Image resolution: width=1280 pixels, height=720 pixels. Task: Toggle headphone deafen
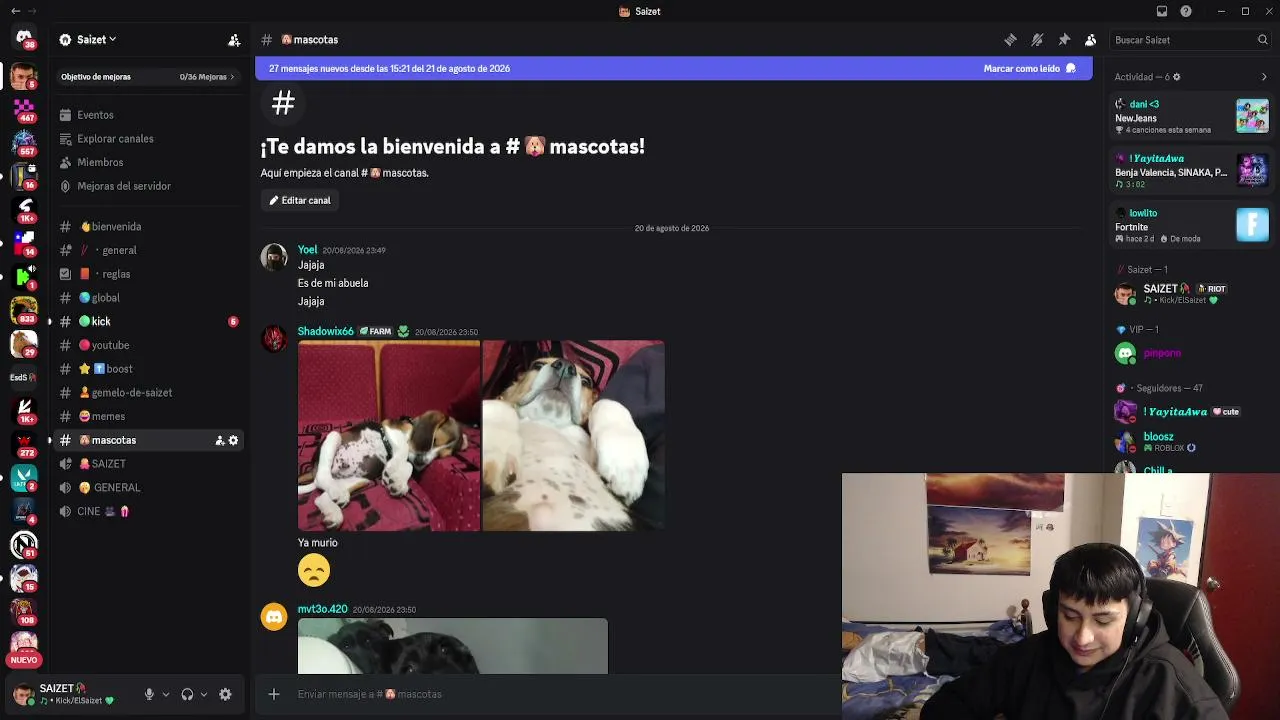[x=187, y=694]
